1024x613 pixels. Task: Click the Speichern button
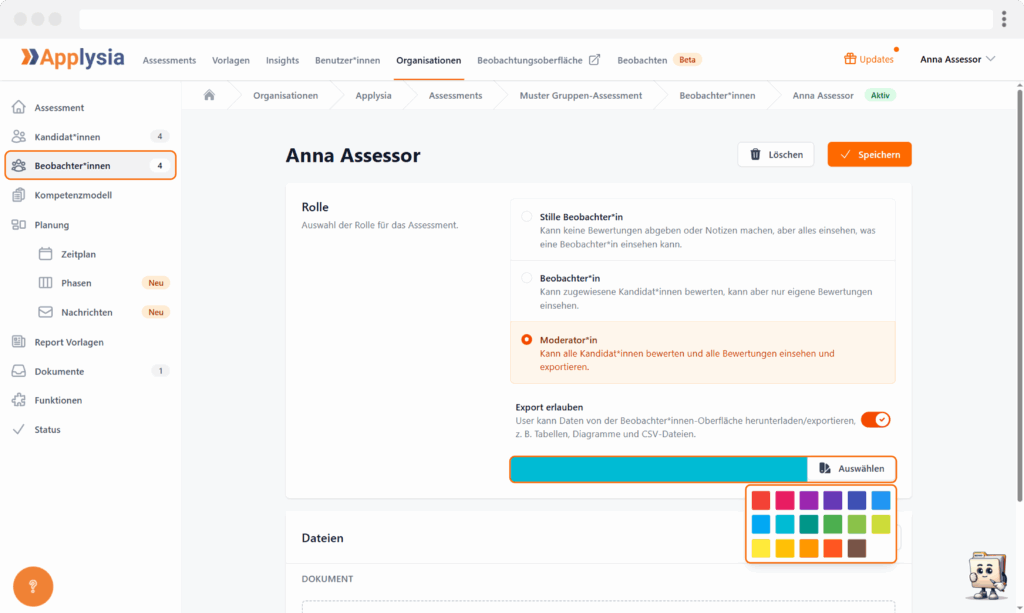click(869, 155)
